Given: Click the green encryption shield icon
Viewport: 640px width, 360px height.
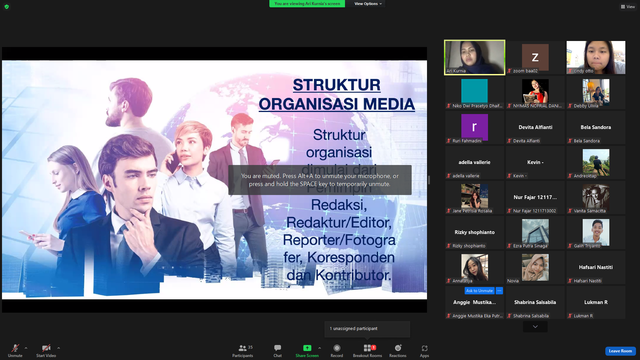Looking at the screenshot, I should tap(7, 7).
